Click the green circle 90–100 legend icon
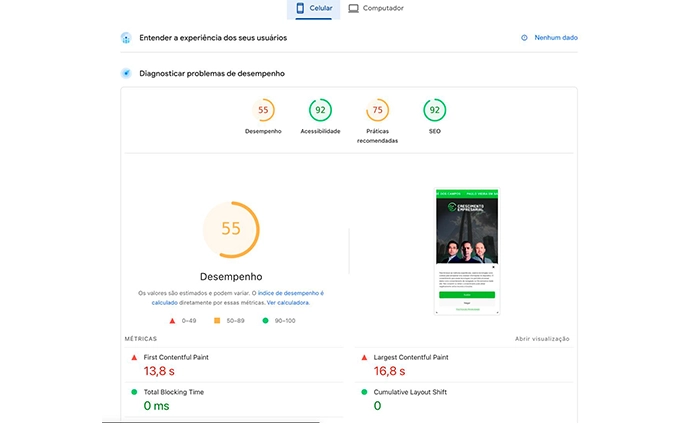 point(265,321)
